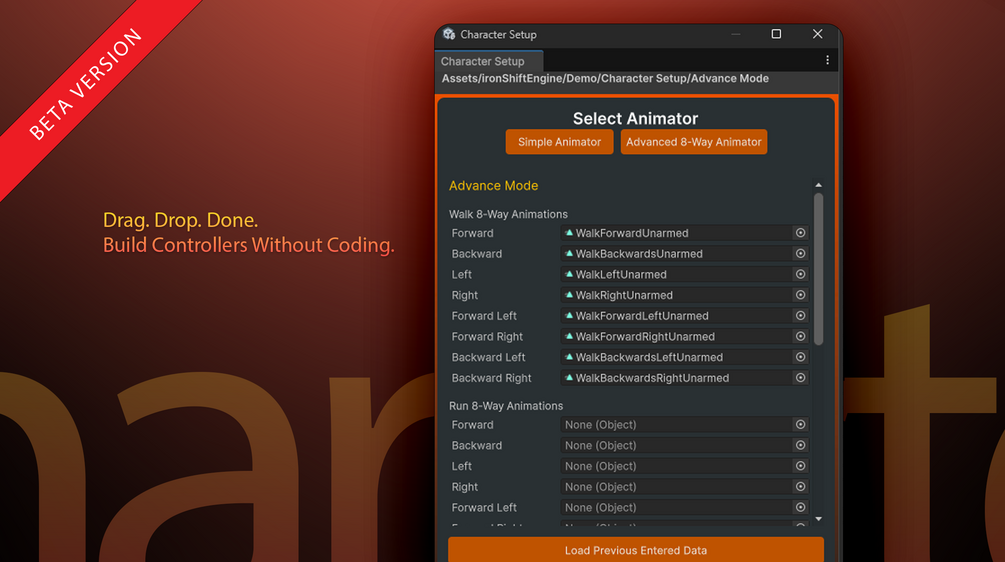Switch to the Character Setup tab

click(x=488, y=61)
